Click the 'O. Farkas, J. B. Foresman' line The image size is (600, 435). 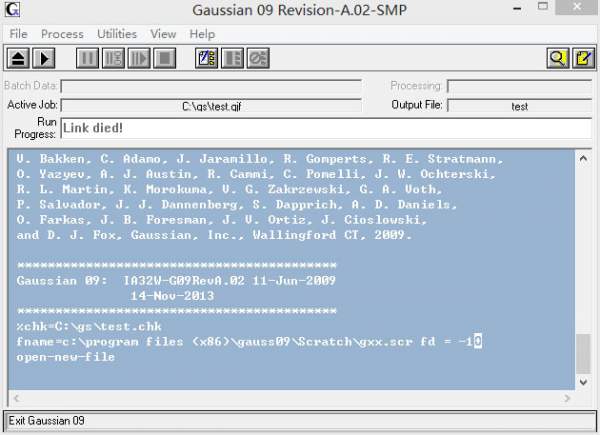[222, 220]
